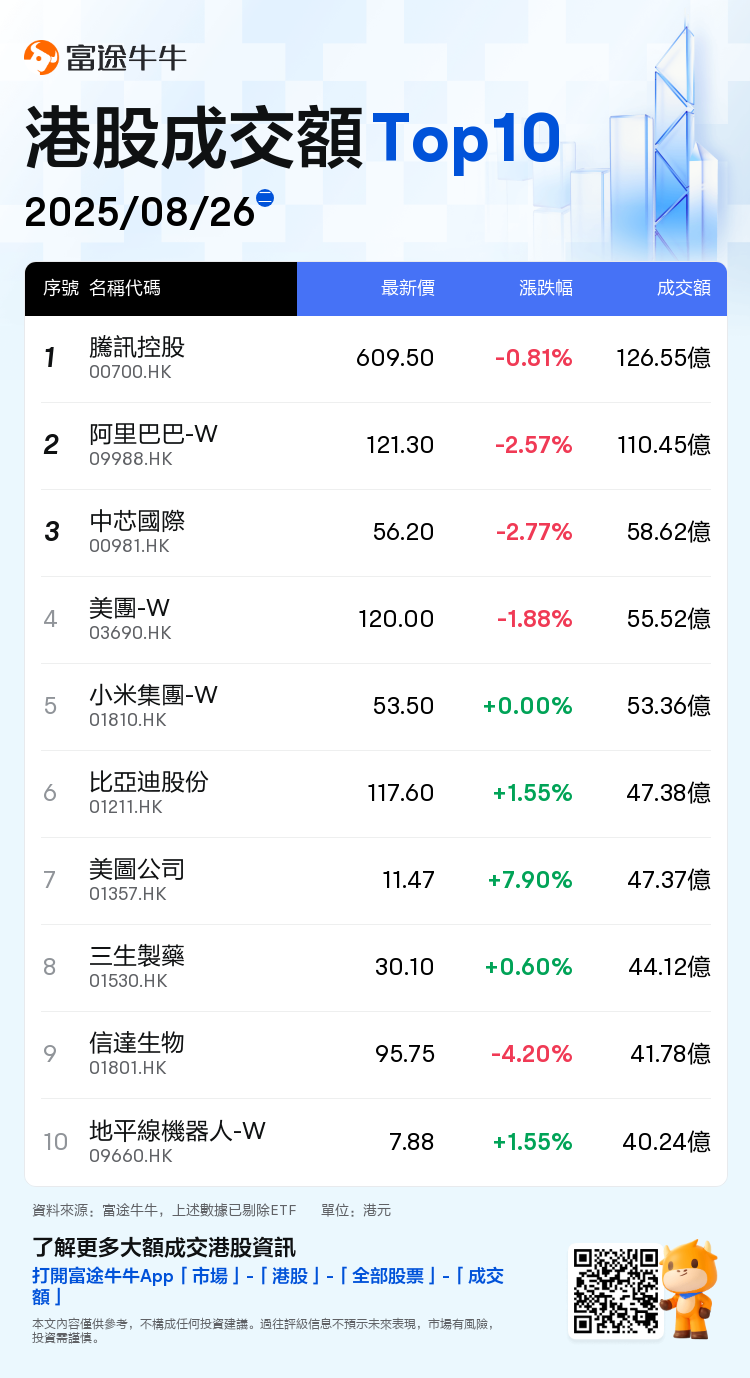Sort by the 最新價 column header
The image size is (750, 1378).
[407, 289]
